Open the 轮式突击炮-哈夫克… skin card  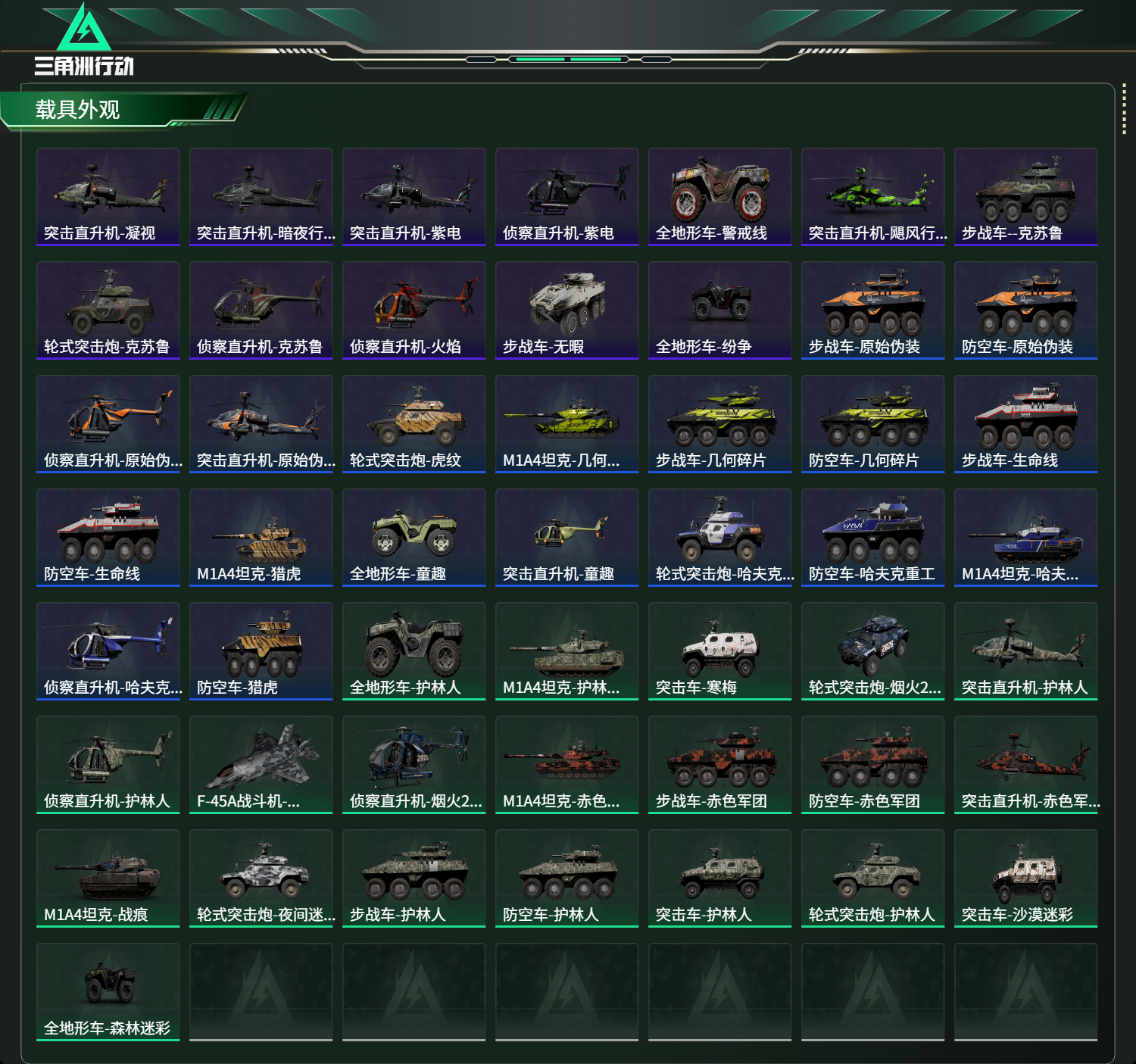(x=720, y=538)
